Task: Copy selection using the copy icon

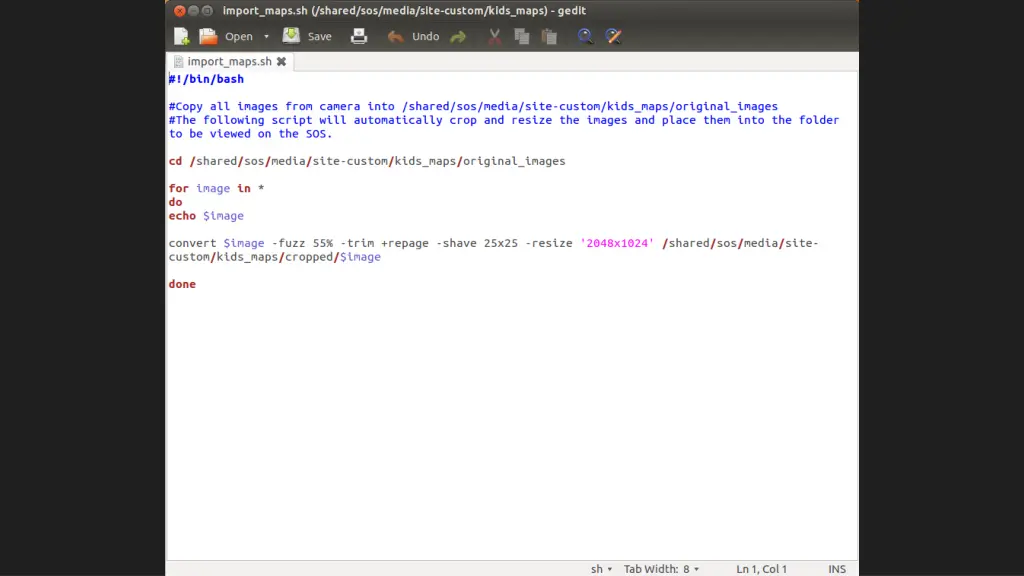Action: [x=522, y=37]
